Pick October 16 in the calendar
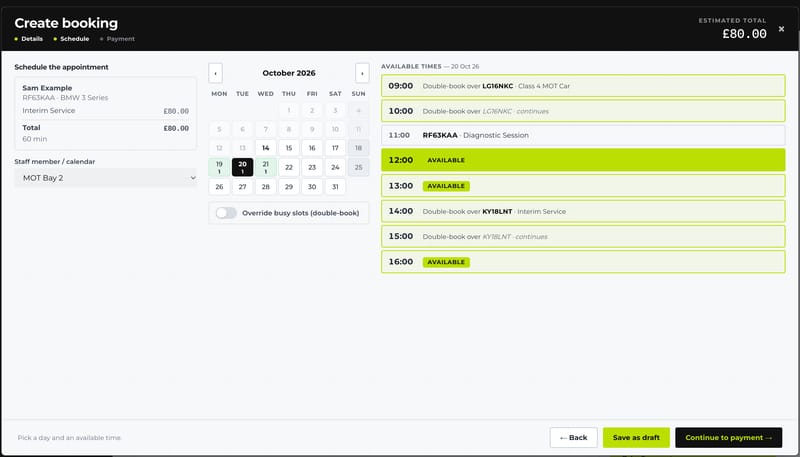 (312, 148)
